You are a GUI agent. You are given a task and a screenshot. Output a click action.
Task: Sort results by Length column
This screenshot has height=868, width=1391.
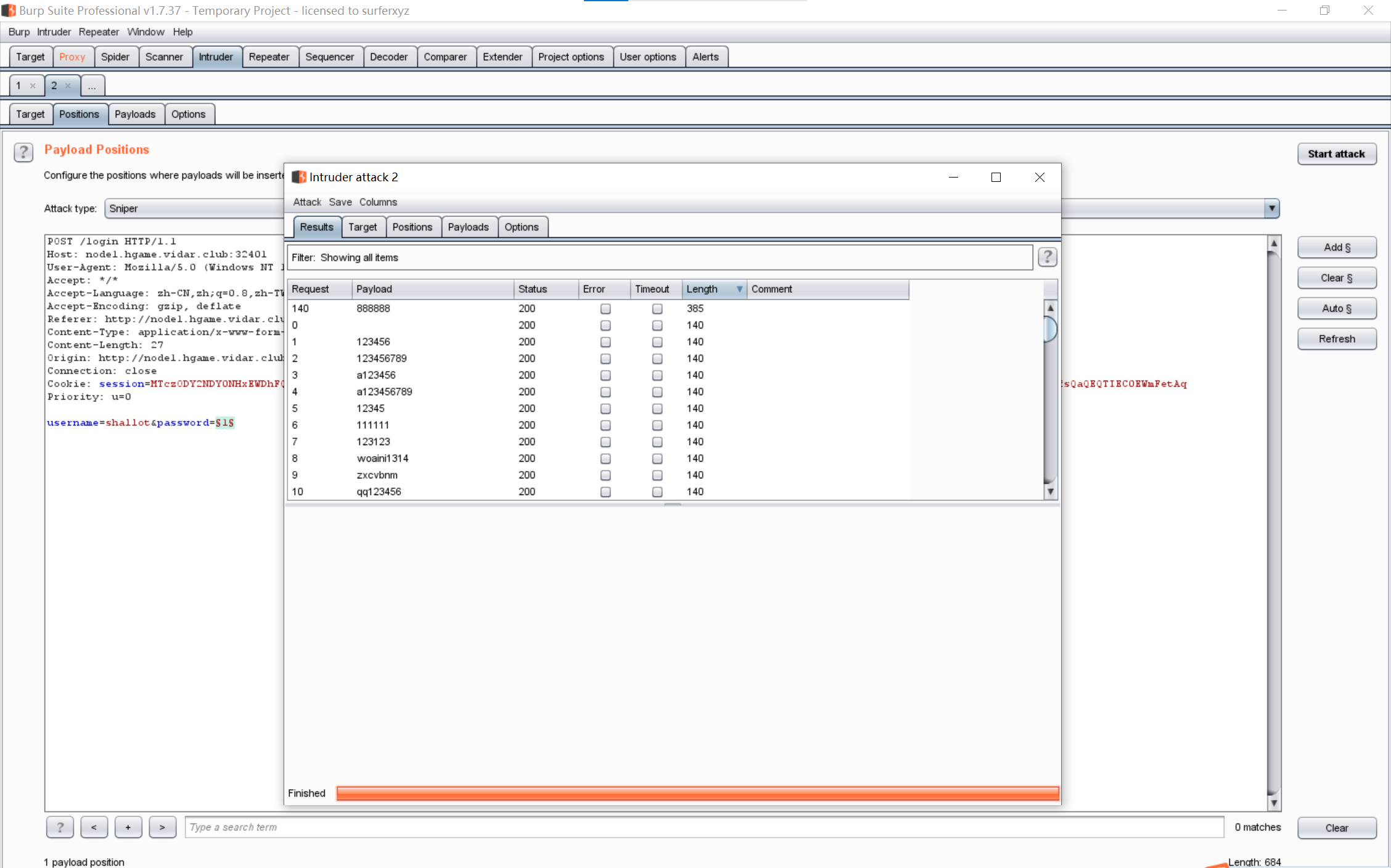point(714,289)
